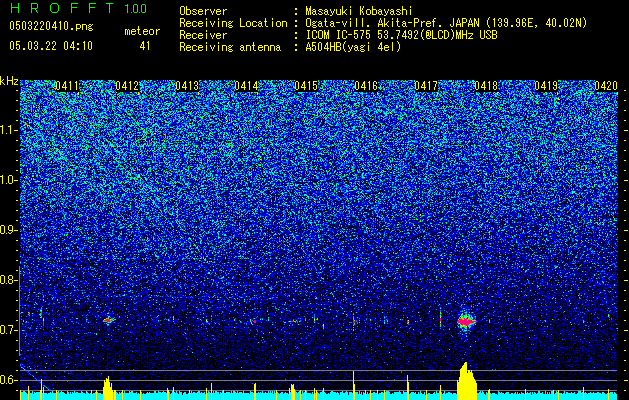This screenshot has width=629, height=400.
Task: Click the 0418 time marker
Action: (486, 86)
